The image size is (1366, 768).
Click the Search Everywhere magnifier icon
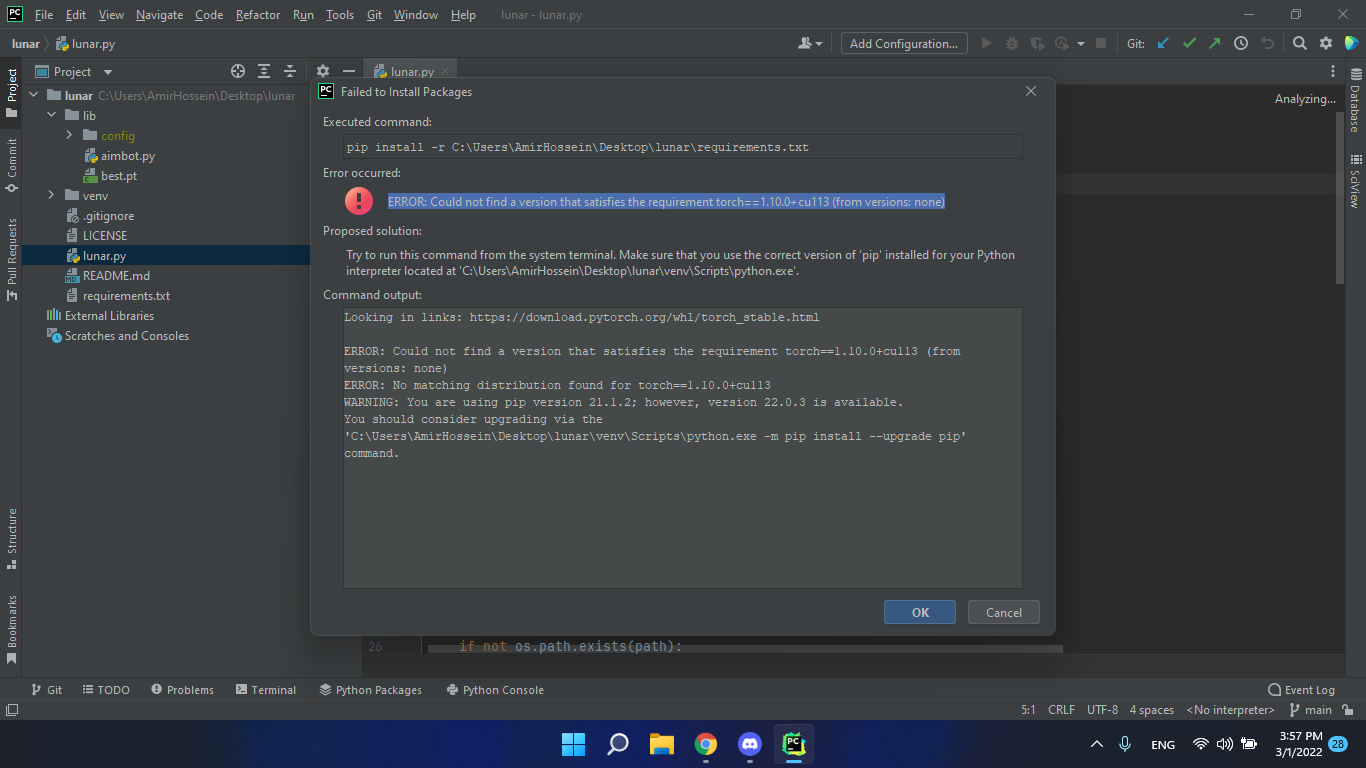click(1300, 43)
